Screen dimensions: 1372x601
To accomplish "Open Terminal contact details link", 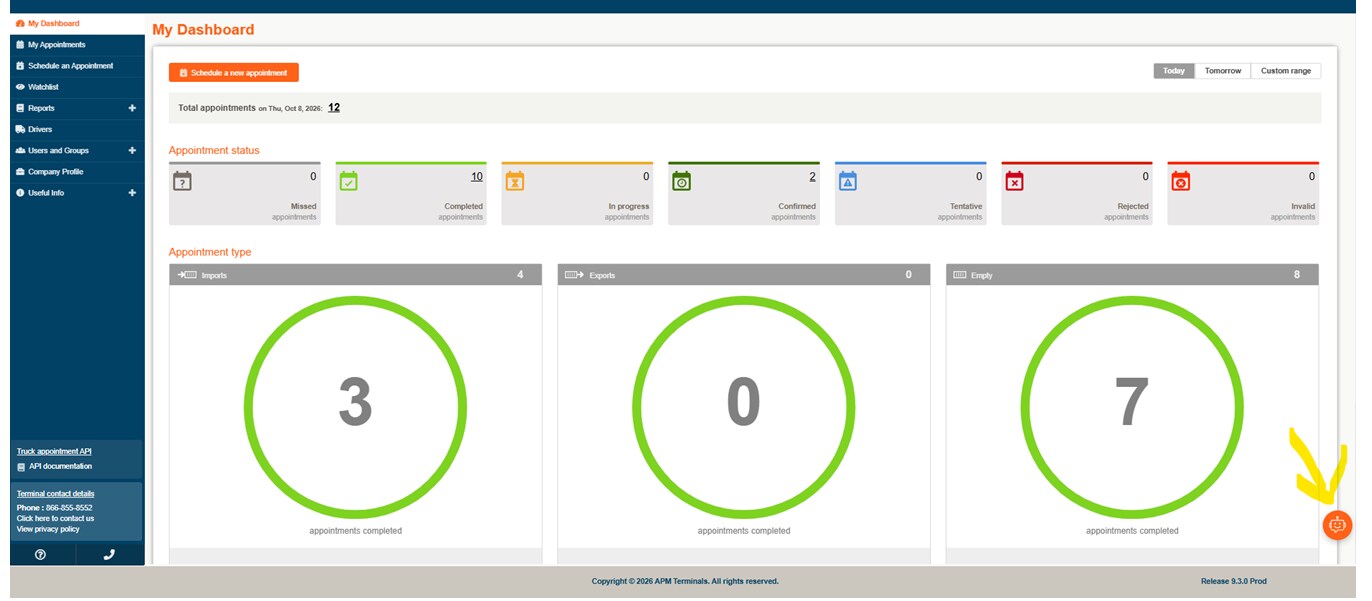I will click(56, 494).
